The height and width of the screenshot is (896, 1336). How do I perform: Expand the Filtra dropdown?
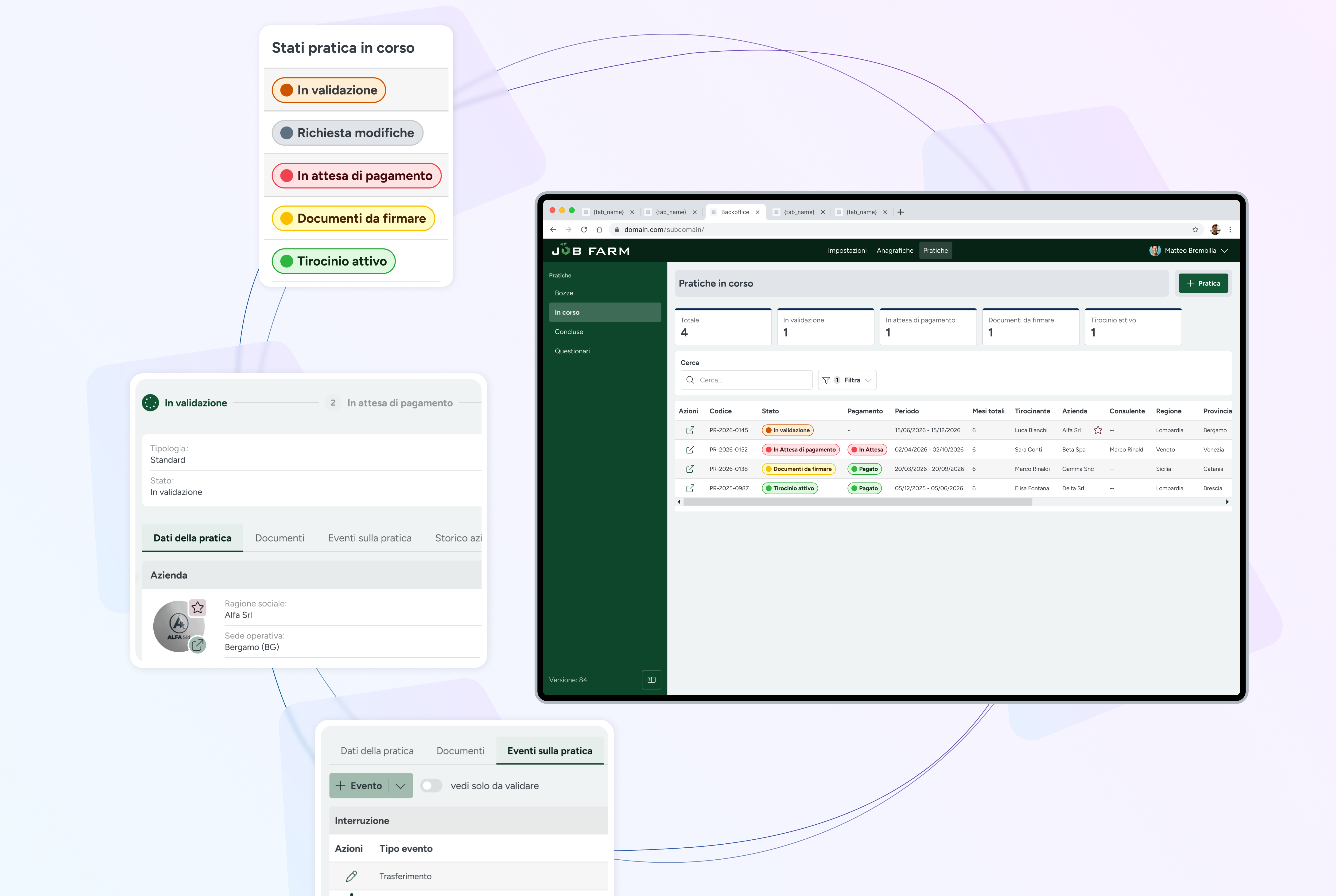tap(847, 380)
